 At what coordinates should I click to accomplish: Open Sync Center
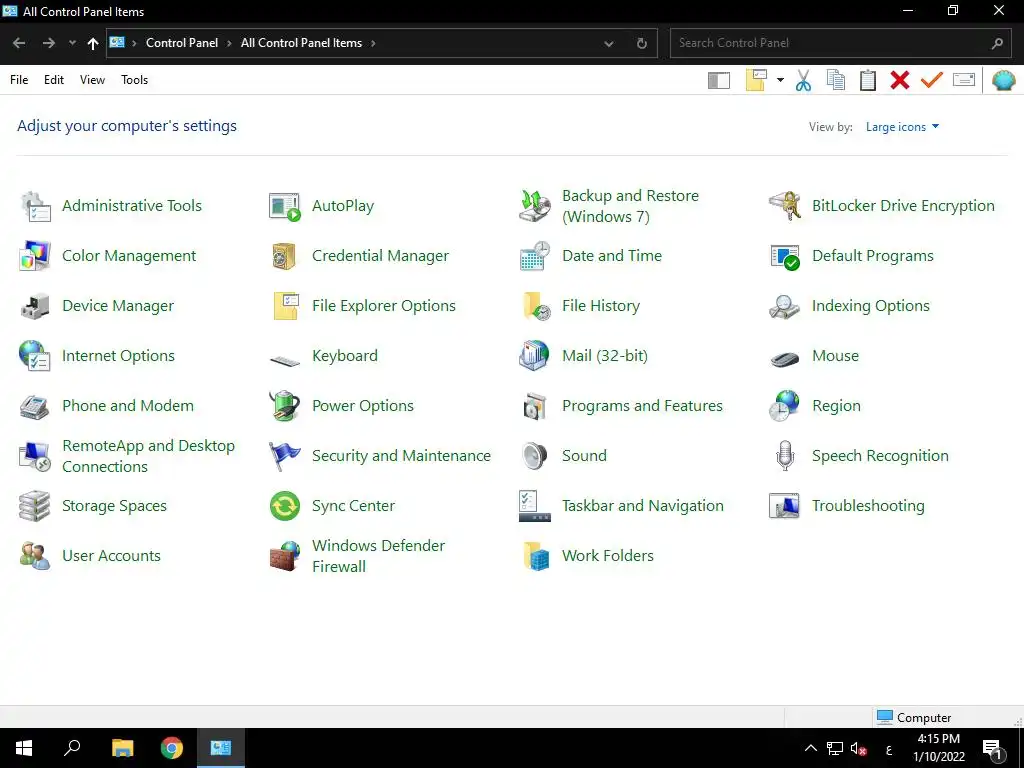332,506
